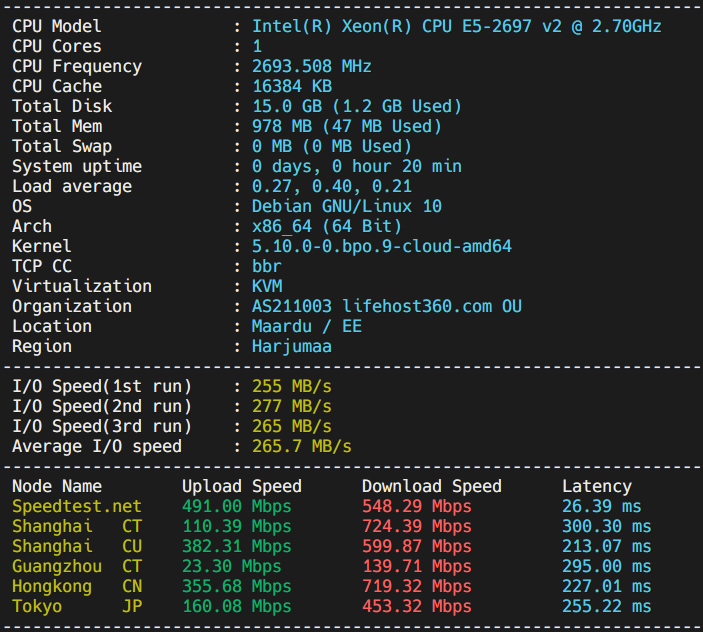
Task: Select the Shanghai CT node row
Action: 331,526
